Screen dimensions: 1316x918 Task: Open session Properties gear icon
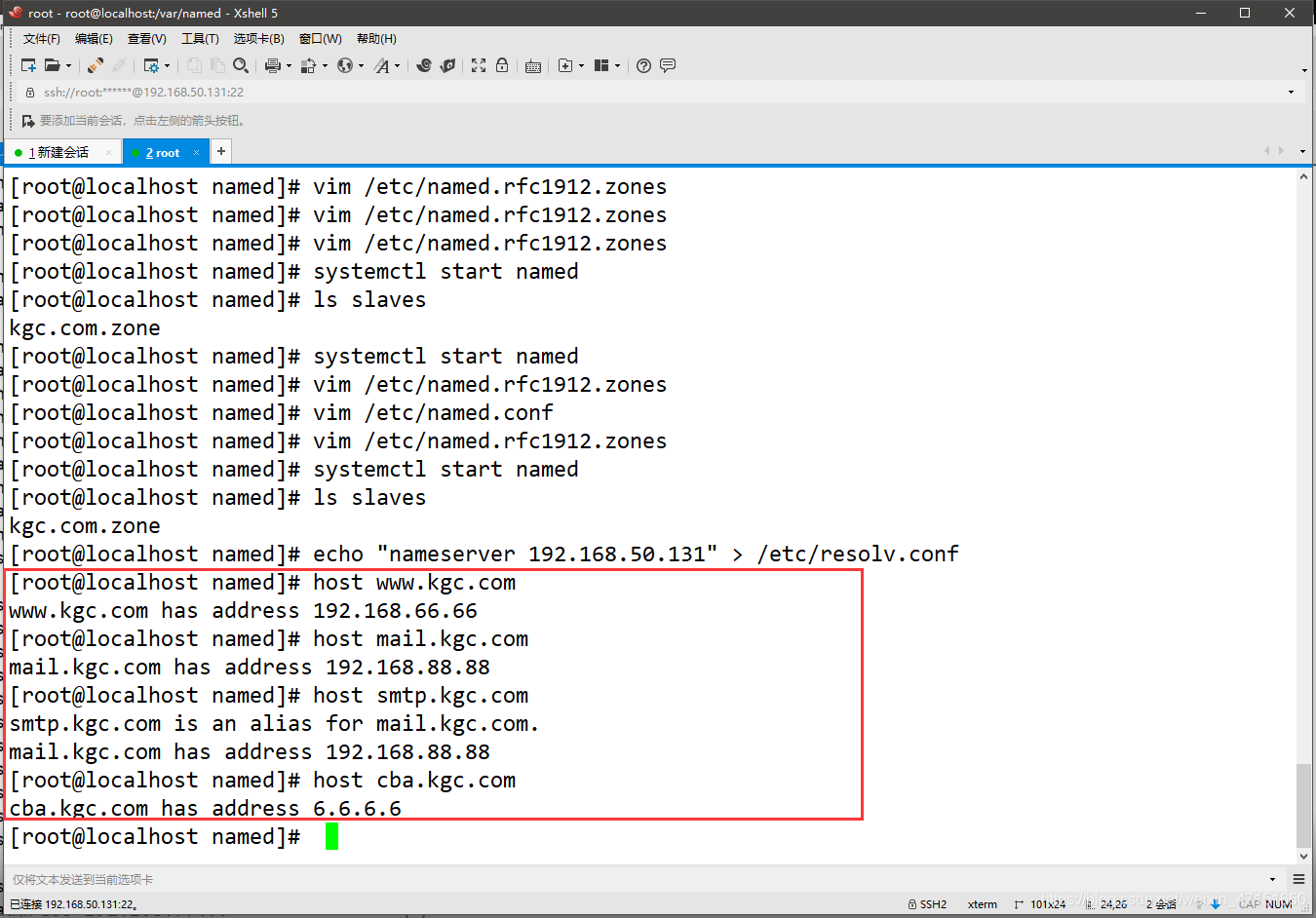151,65
